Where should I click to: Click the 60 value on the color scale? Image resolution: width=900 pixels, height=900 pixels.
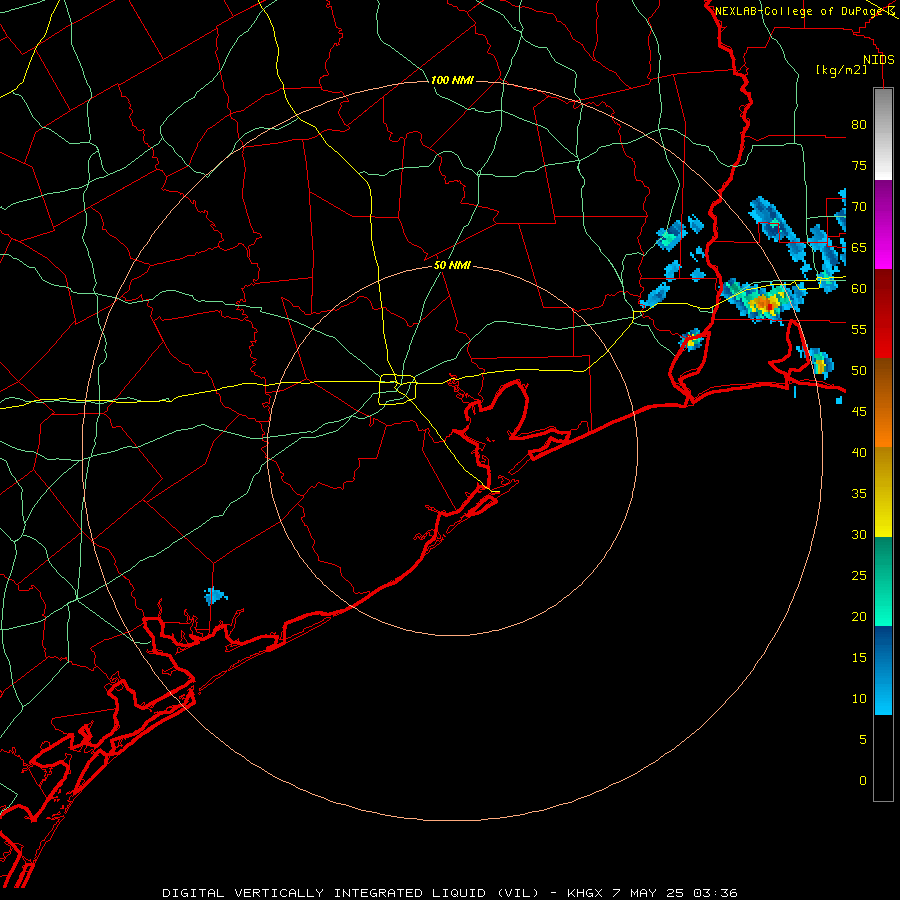(859, 289)
